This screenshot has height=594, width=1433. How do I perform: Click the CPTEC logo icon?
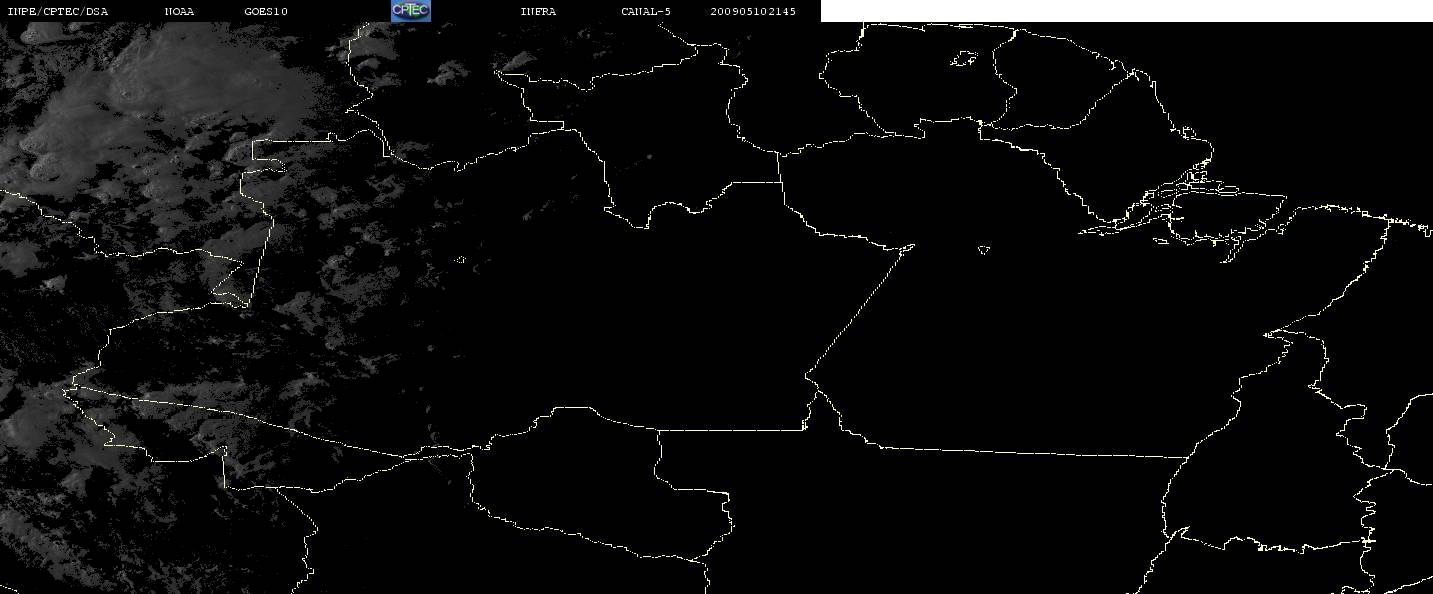coord(410,11)
